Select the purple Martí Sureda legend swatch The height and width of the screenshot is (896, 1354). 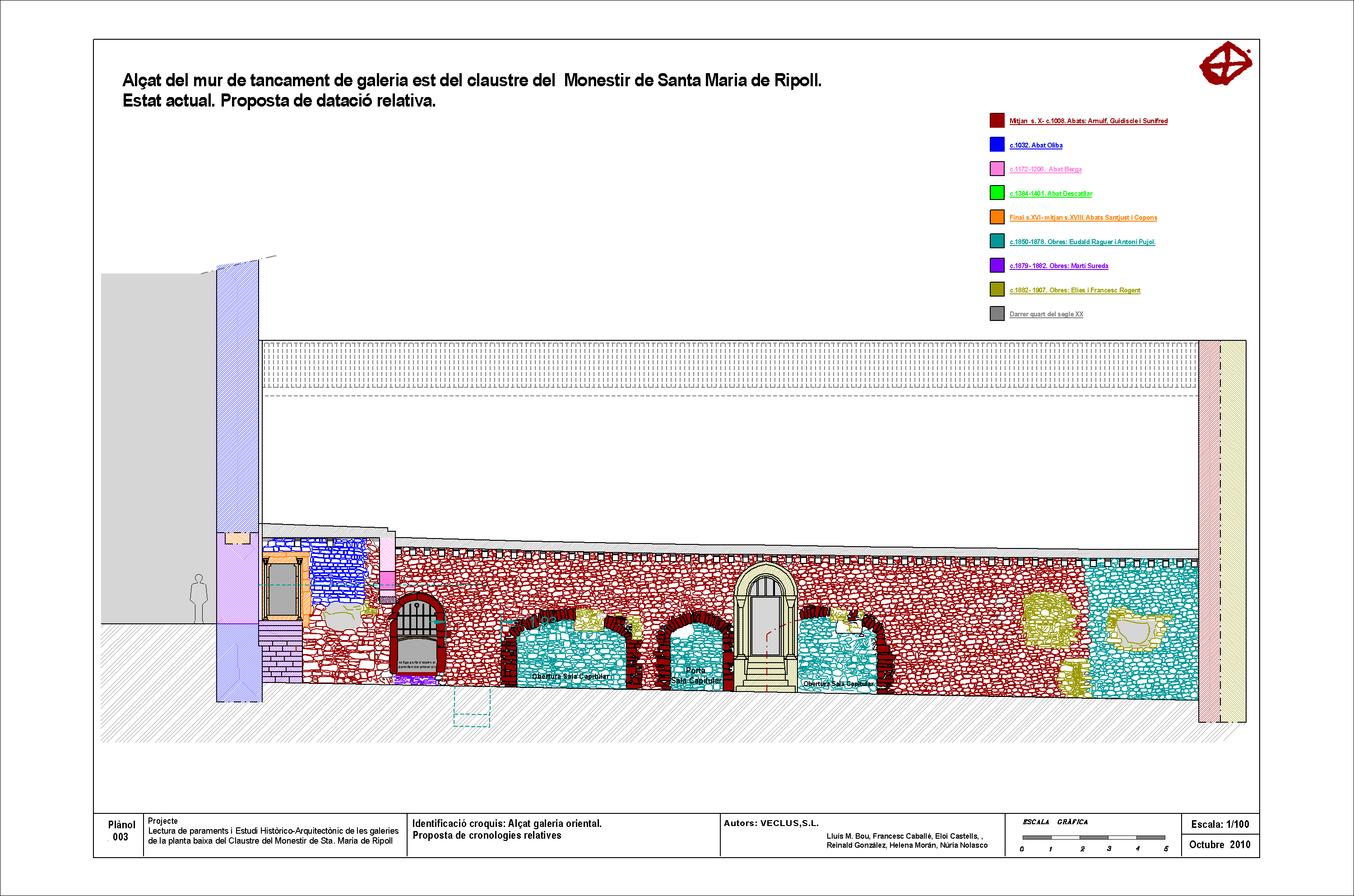997,265
